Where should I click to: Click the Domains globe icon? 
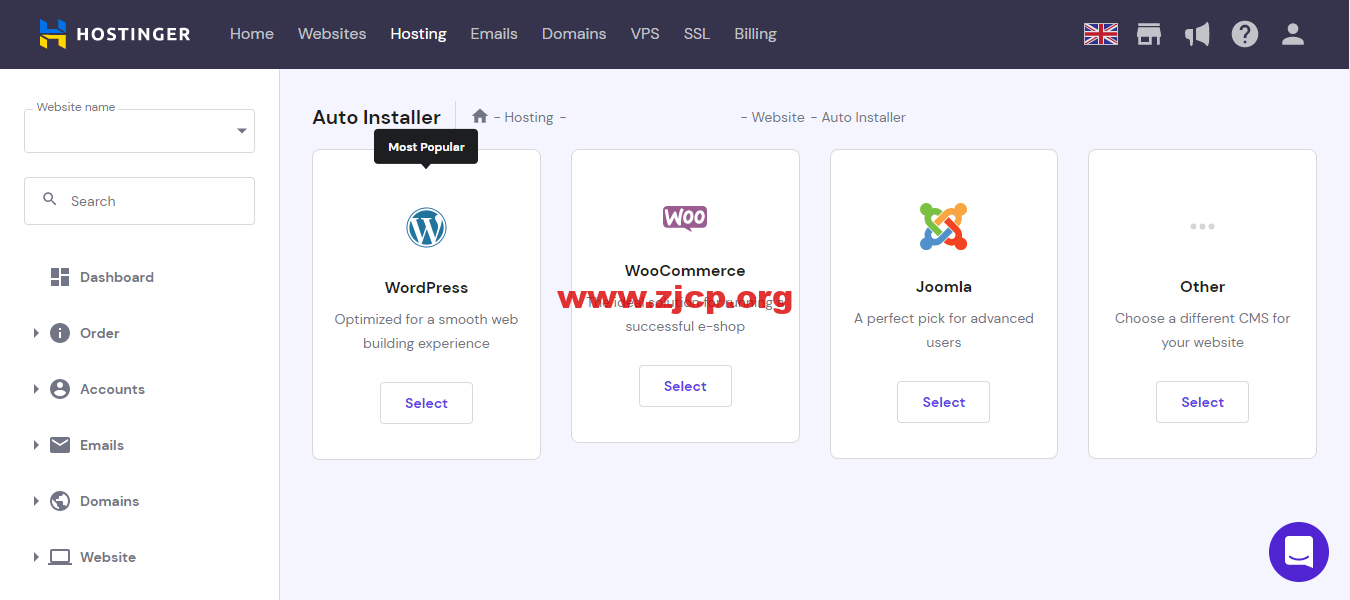(x=60, y=501)
